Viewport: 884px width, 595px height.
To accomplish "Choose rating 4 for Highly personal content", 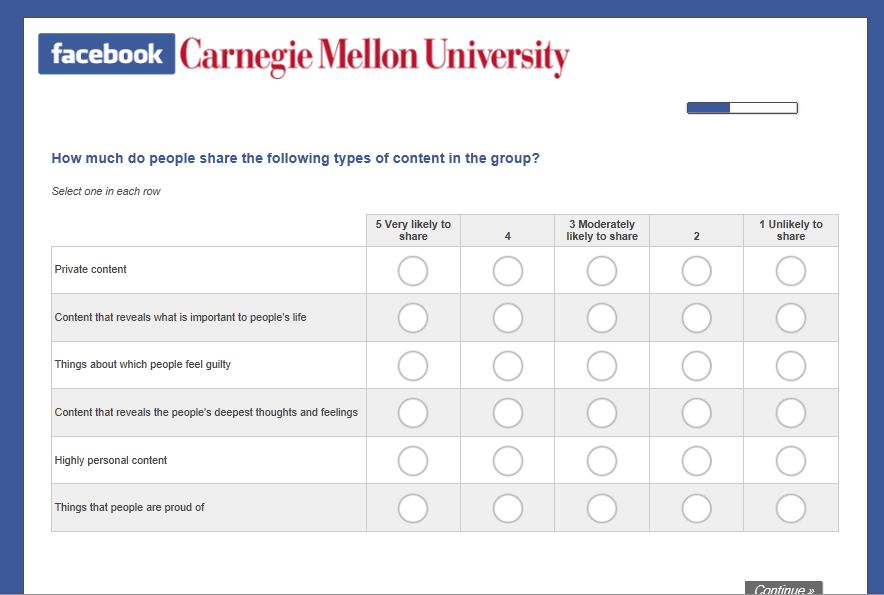I will [507, 461].
